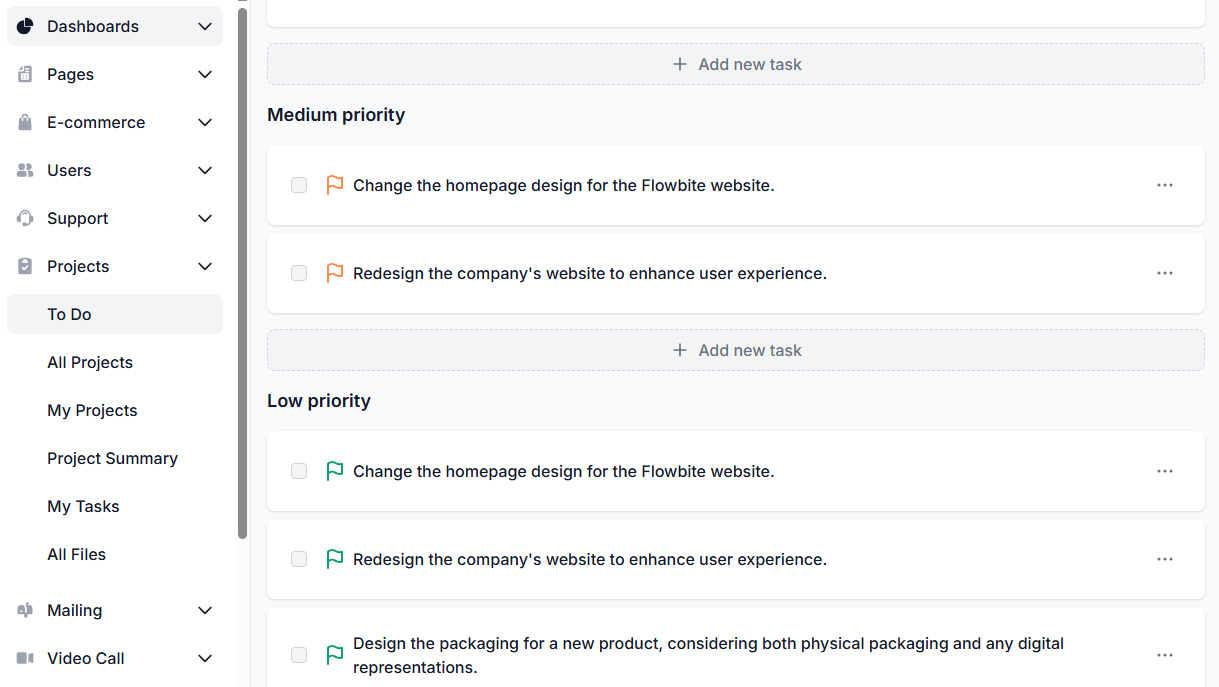Click the Dashboards pie chart icon
Viewport: 1219px width, 687px height.
tap(25, 26)
